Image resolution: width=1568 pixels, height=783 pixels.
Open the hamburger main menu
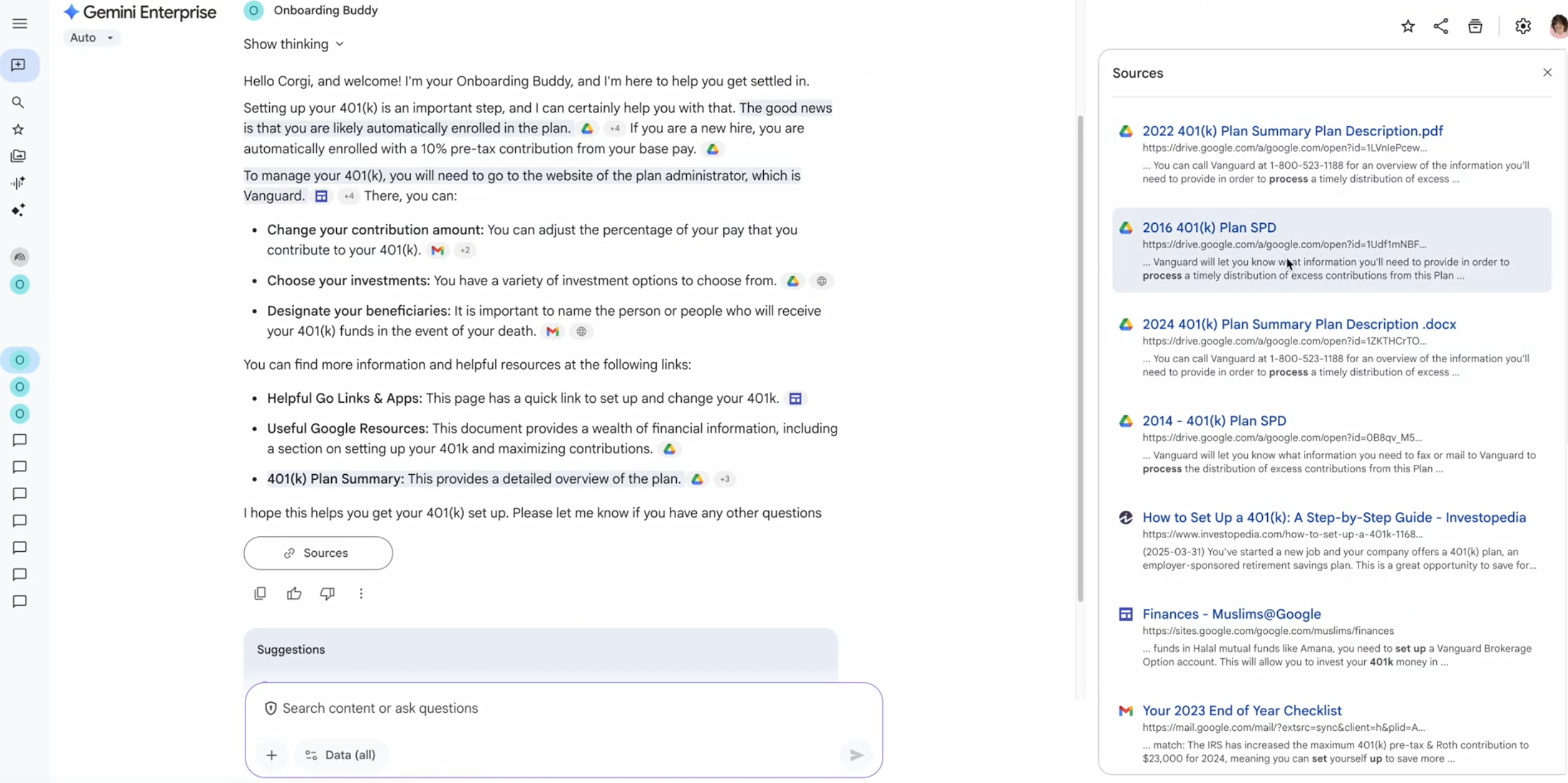(x=19, y=24)
